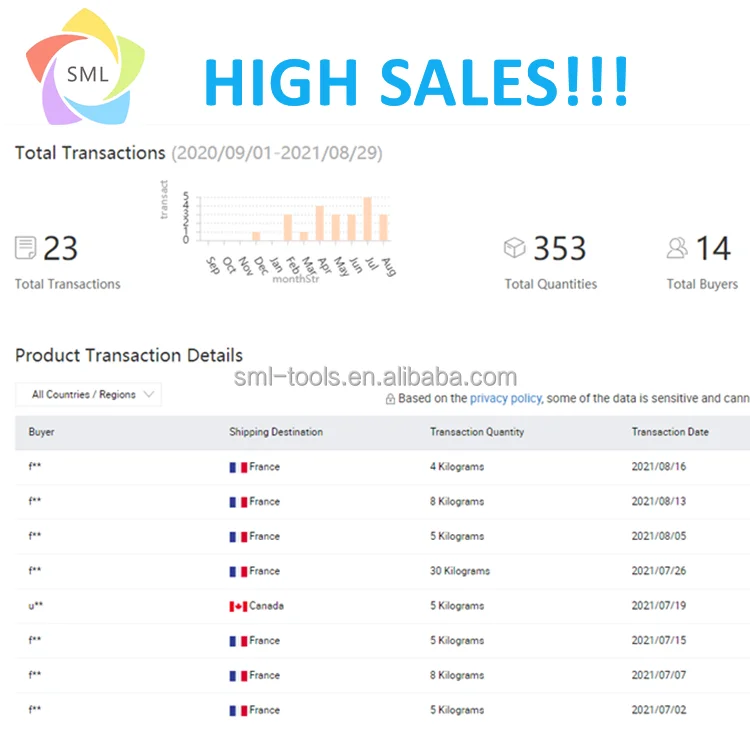Open the privacy policy link
Image resolution: width=750 pixels, height=750 pixels.
pos(505,398)
